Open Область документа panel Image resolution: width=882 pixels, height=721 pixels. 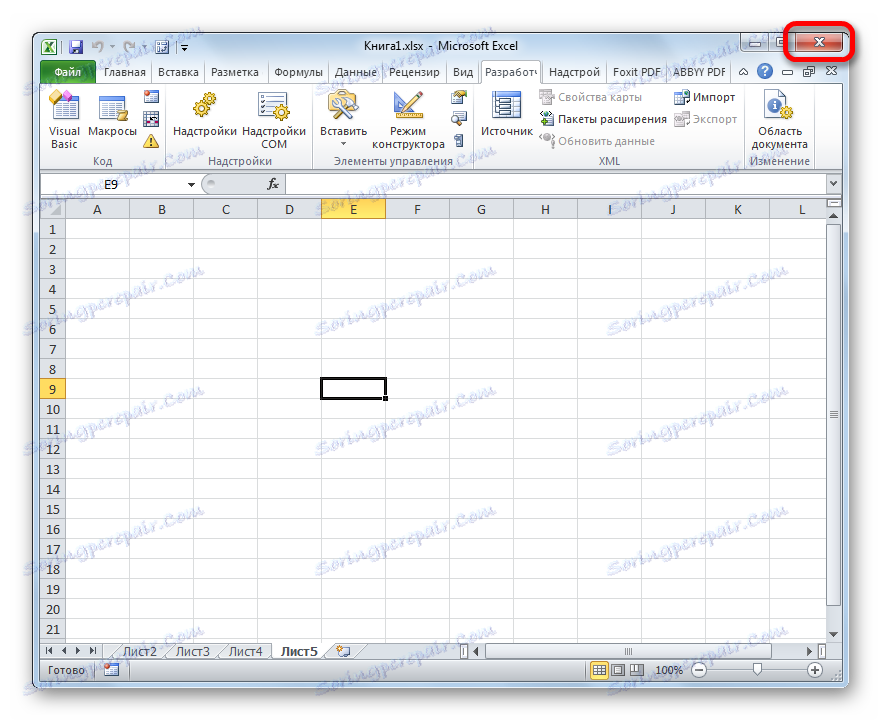(779, 120)
